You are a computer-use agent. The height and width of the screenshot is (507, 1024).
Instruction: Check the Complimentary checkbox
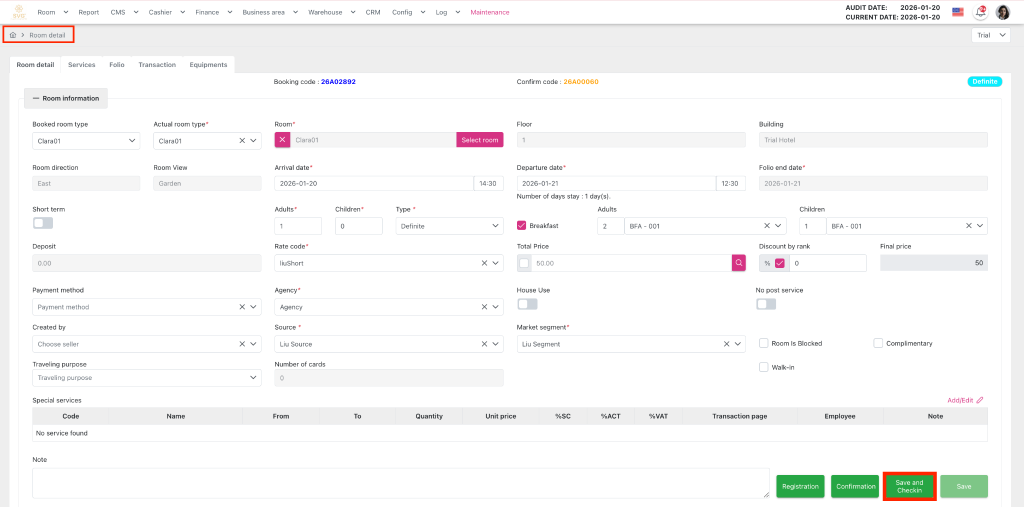point(878,343)
